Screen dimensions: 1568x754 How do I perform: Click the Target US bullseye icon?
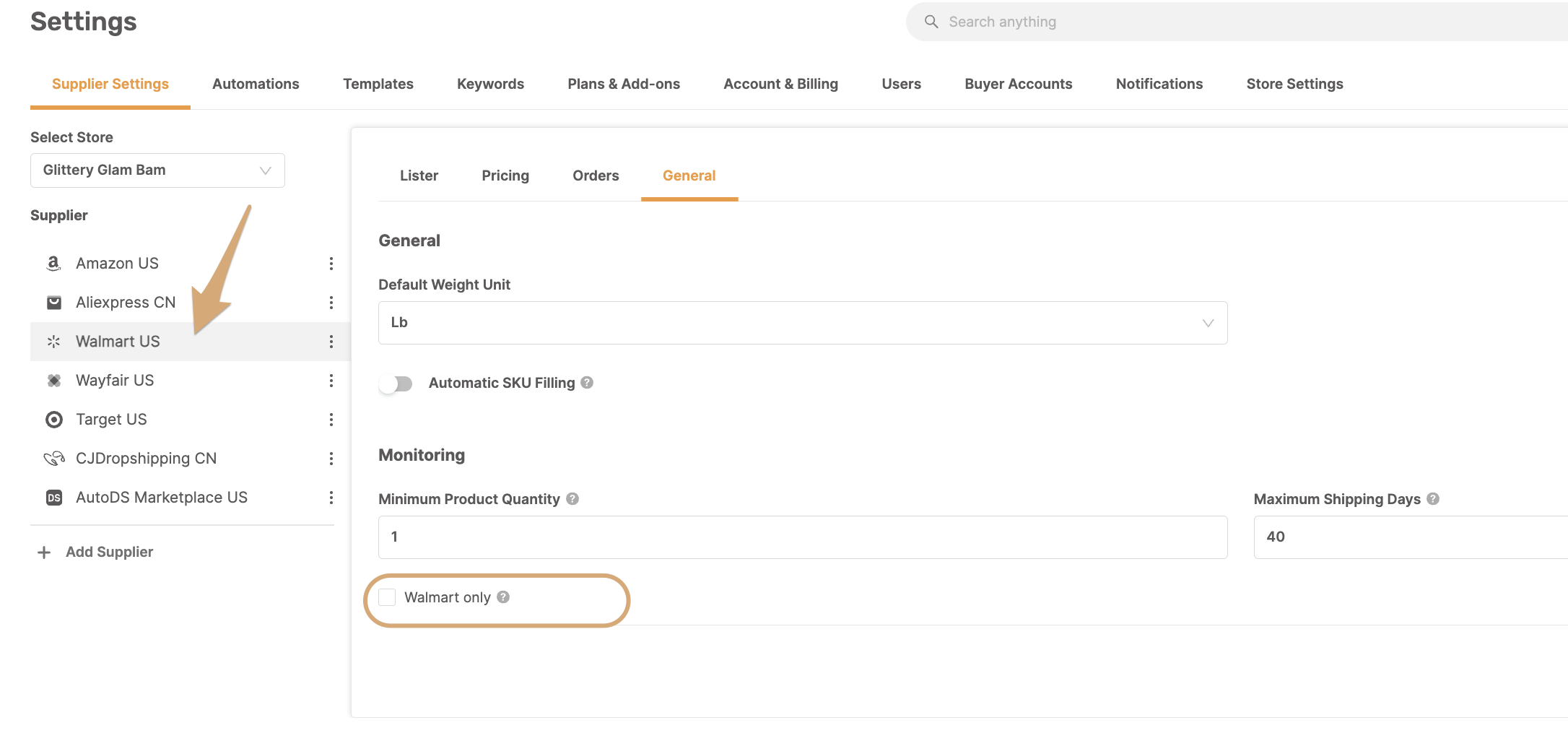click(54, 420)
